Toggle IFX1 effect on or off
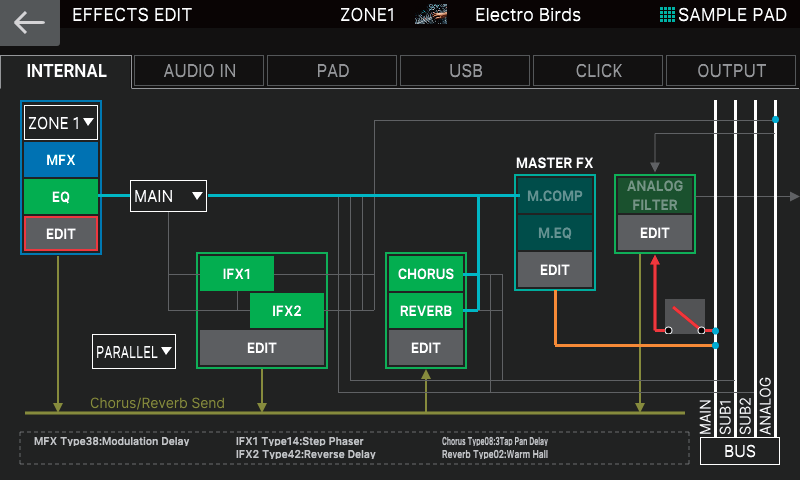800x480 pixels. click(237, 274)
